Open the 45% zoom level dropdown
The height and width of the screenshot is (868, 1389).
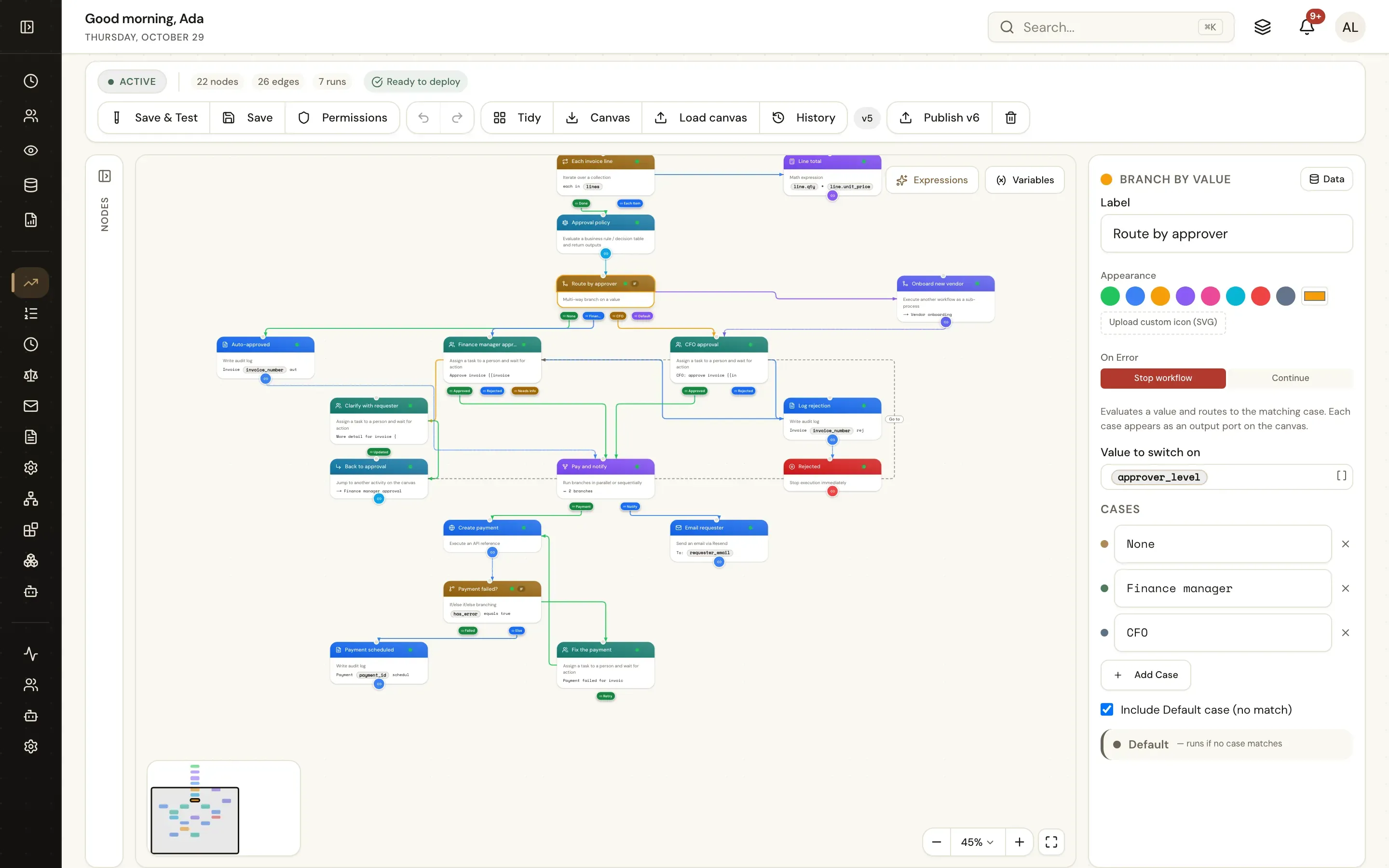(x=978, y=841)
